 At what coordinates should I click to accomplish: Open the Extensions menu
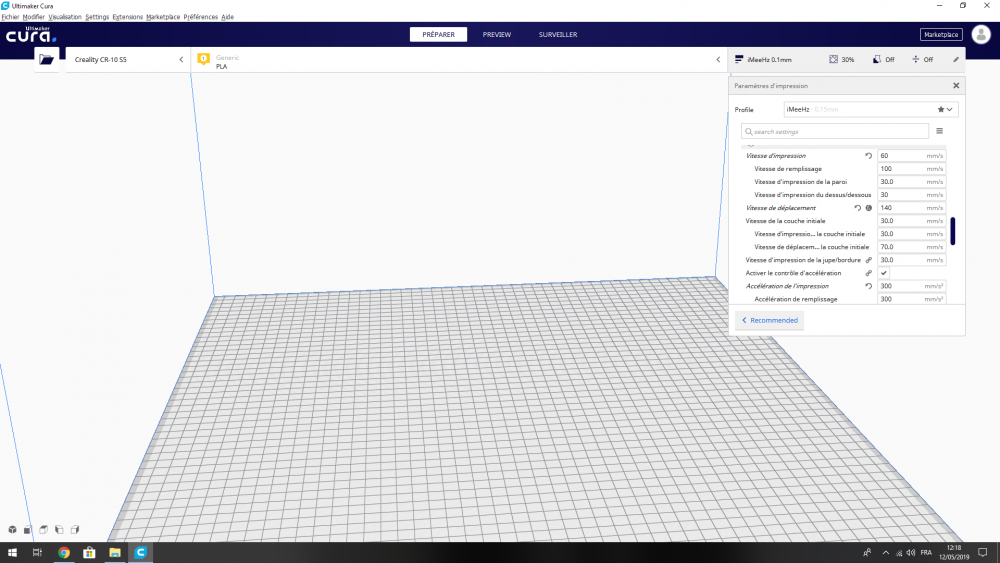(128, 17)
